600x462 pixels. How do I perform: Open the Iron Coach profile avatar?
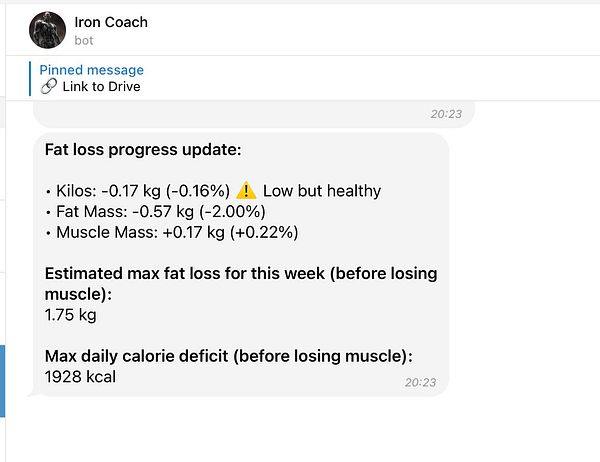(x=47, y=30)
